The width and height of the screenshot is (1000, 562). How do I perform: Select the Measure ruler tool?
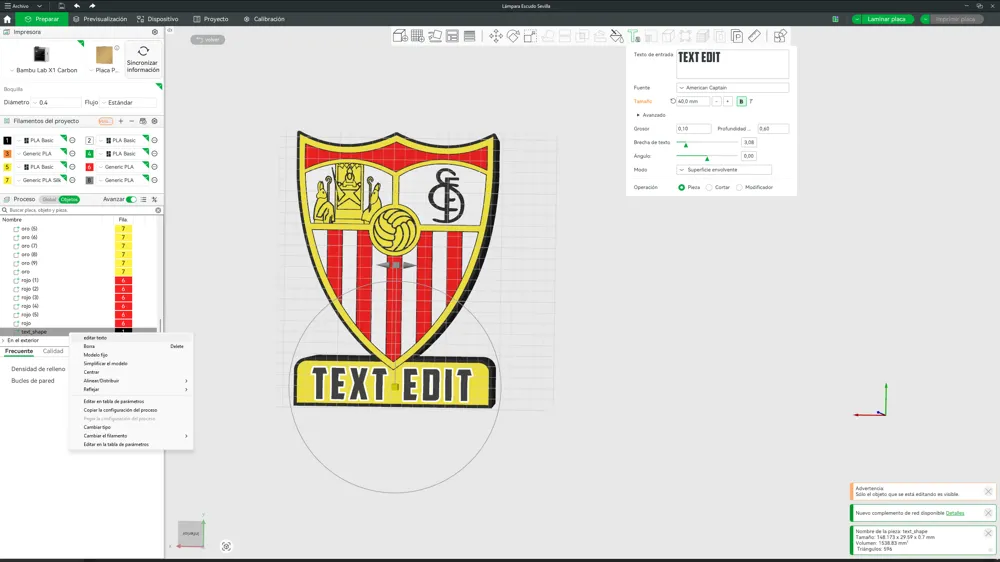tap(754, 36)
